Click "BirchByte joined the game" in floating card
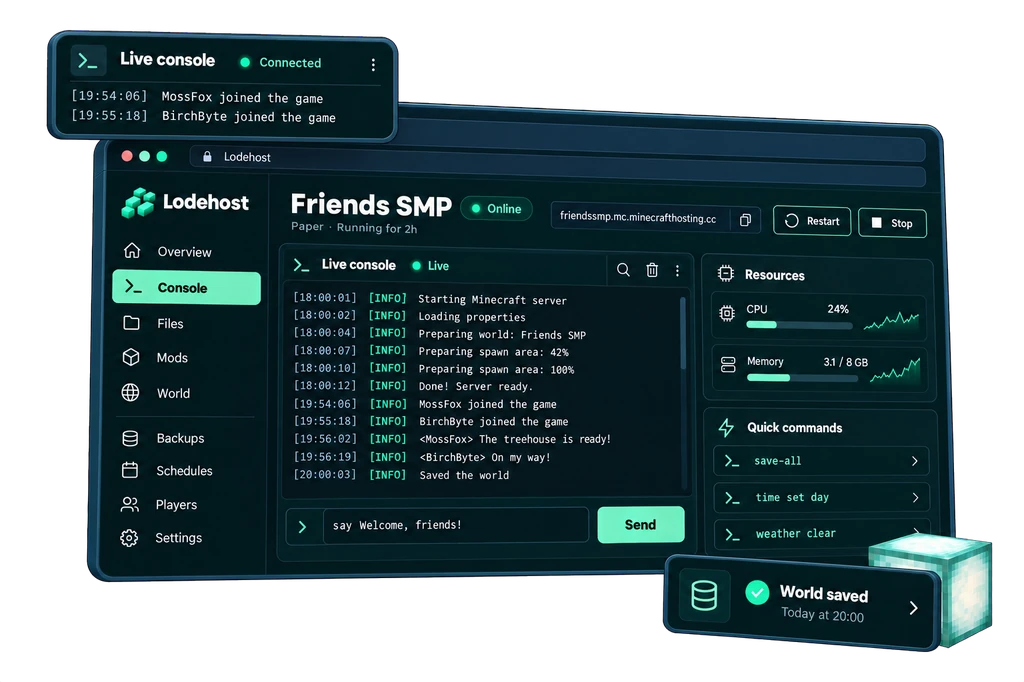The height and width of the screenshot is (682, 1024). 249,117
